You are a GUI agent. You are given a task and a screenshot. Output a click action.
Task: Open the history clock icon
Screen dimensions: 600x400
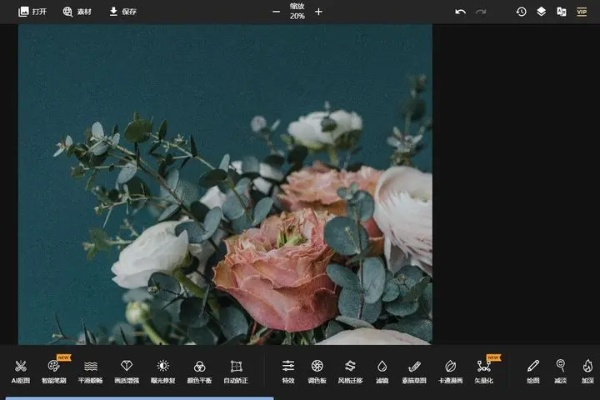pos(521,11)
